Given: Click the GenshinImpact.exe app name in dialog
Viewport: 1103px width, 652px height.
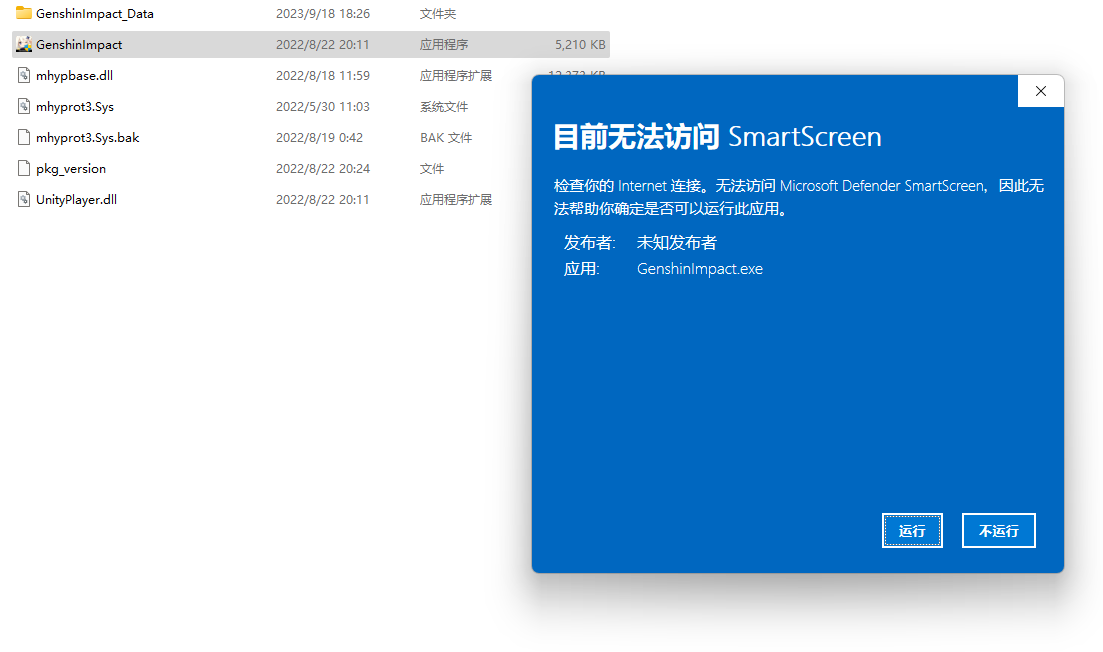Looking at the screenshot, I should point(699,268).
